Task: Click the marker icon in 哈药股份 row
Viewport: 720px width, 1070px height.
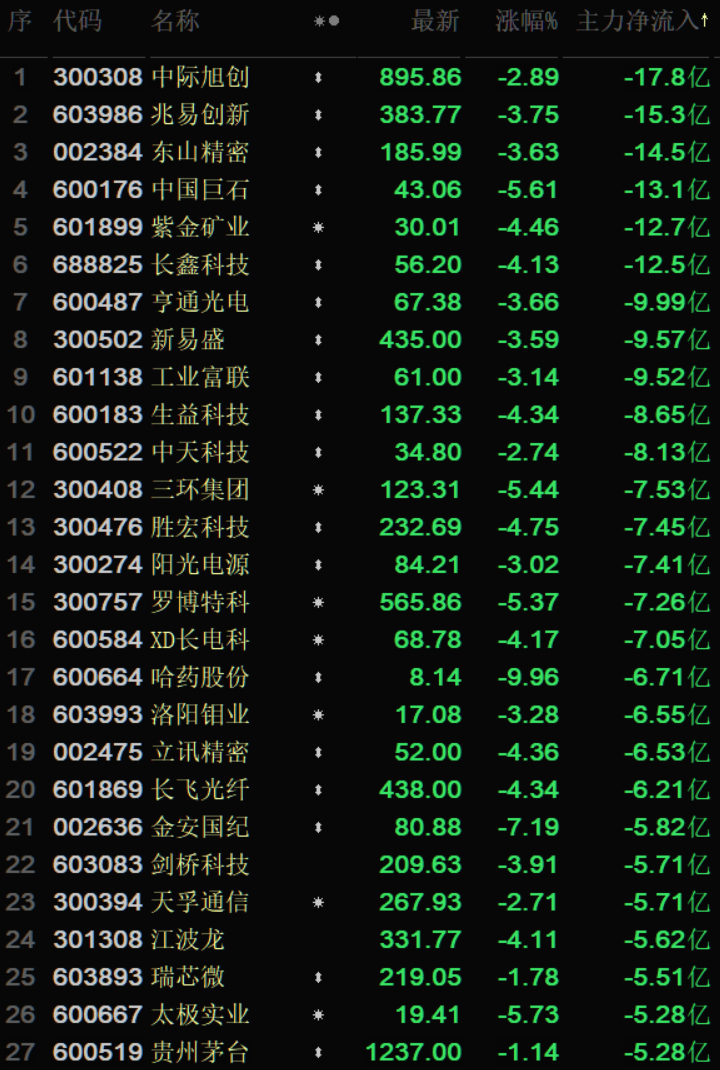Action: 318,678
